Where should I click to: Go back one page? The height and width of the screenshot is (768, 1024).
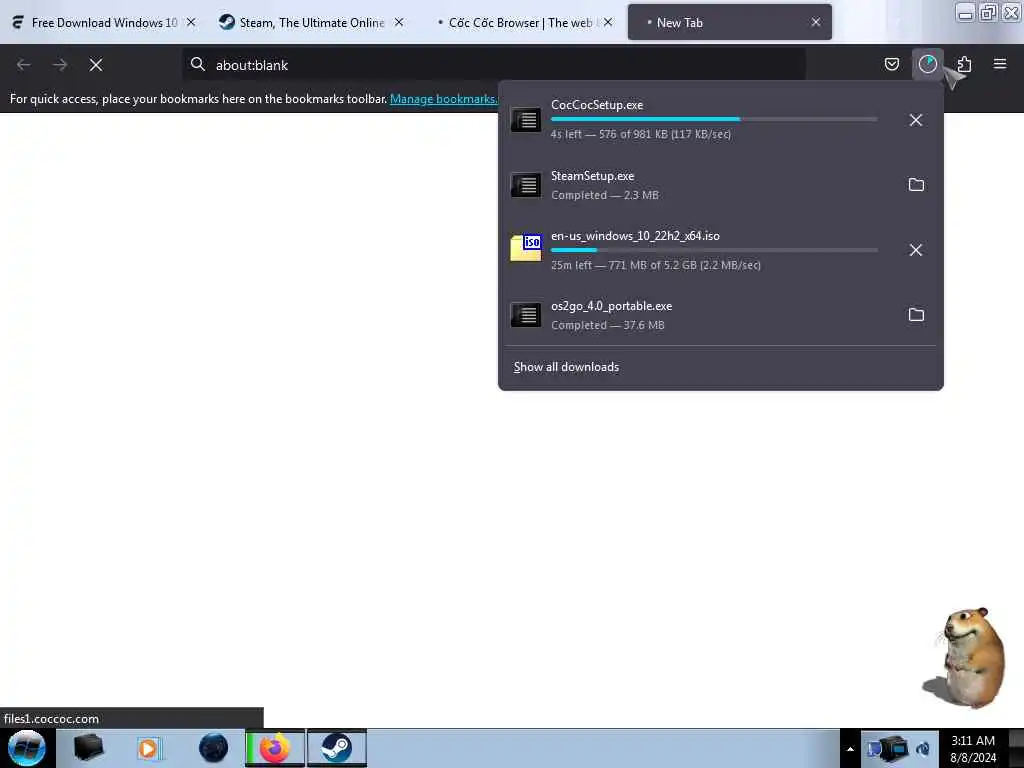coord(24,65)
